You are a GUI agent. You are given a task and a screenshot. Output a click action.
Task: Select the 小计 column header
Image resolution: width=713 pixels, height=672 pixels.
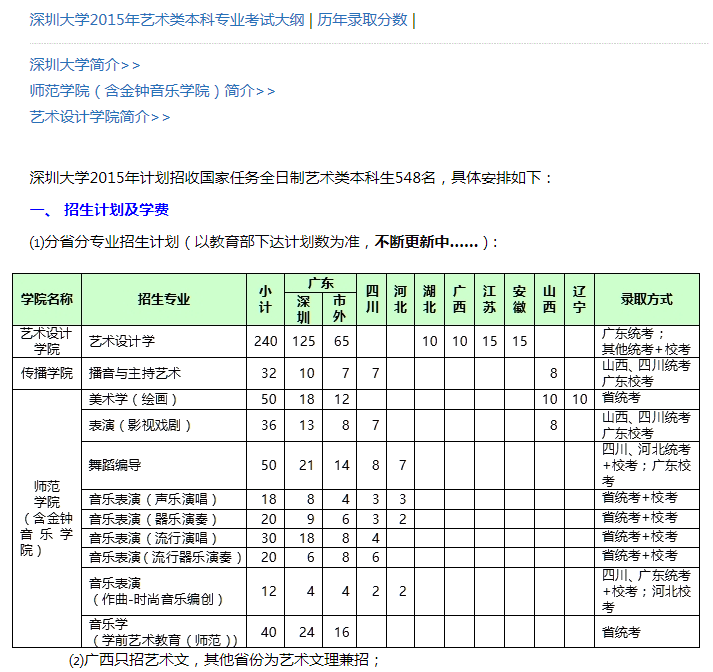coord(265,299)
